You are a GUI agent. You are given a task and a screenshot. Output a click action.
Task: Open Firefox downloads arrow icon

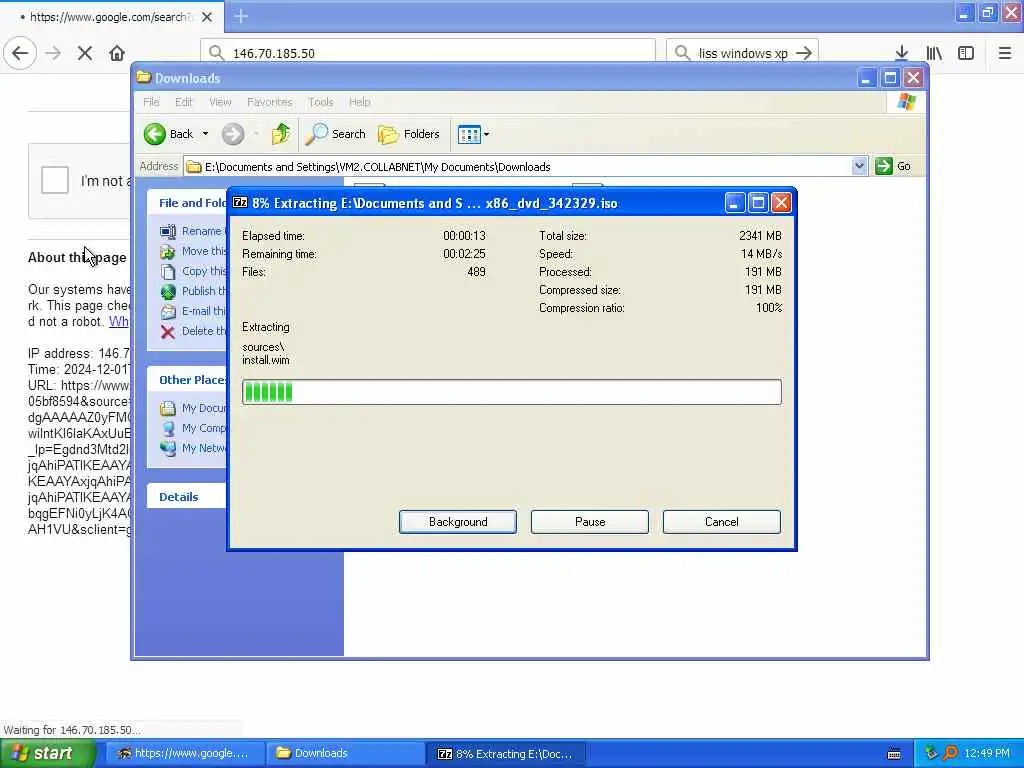901,53
